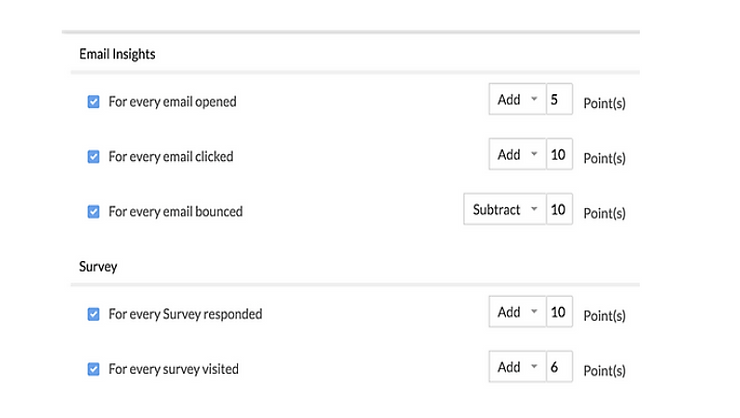740x418 pixels.
Task: Toggle the 'For every email clicked' checkbox
Action: click(94, 156)
